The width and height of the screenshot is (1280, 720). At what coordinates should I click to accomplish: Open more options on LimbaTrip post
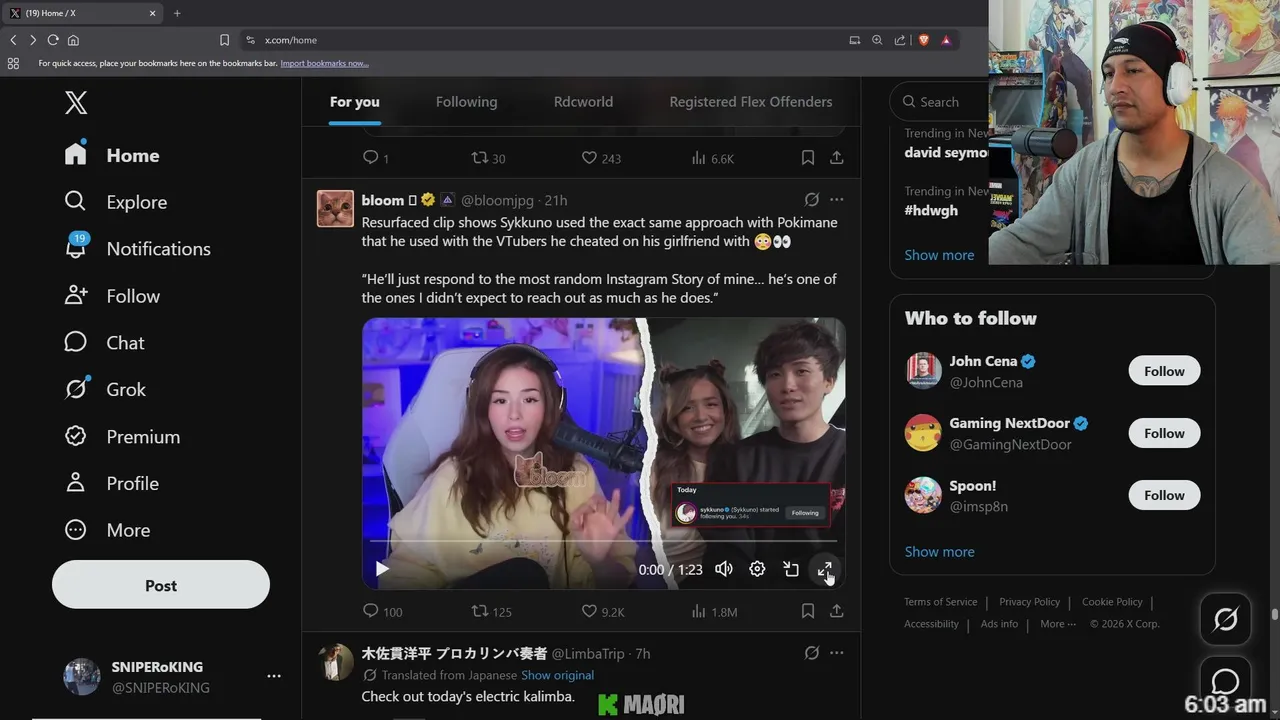click(837, 653)
